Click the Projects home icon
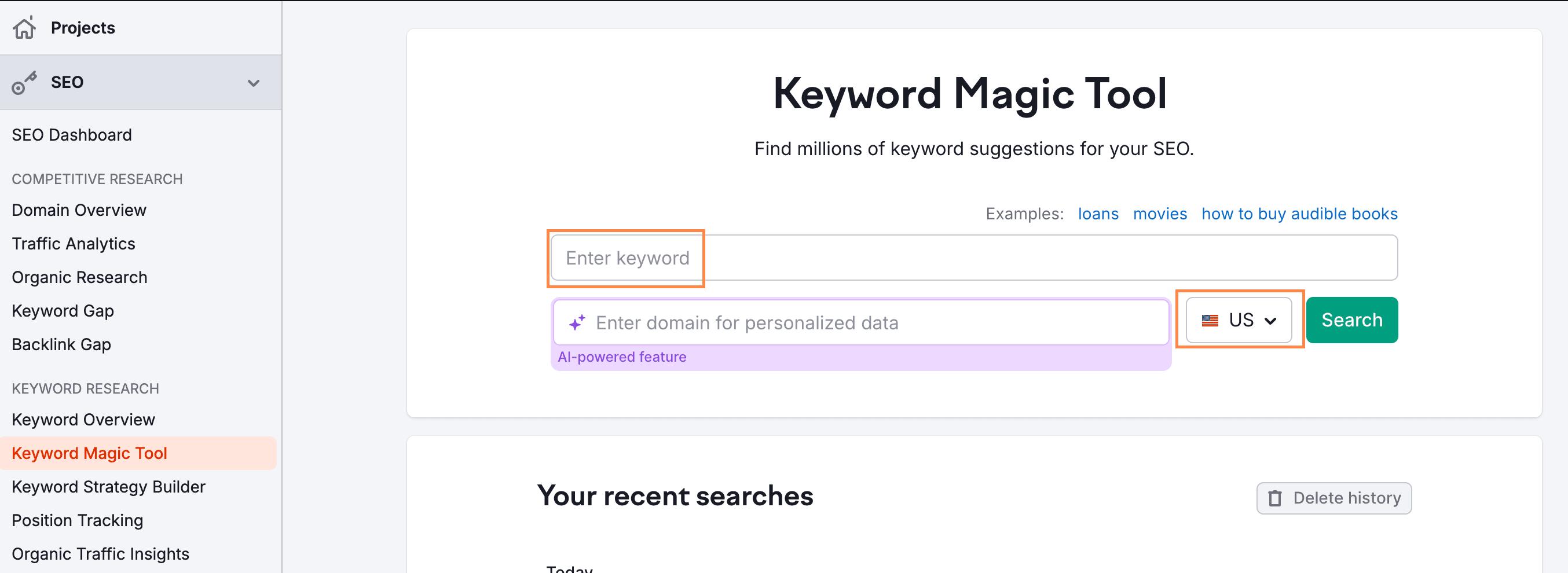Screen dimensions: 1568x573 pyautogui.click(x=24, y=27)
